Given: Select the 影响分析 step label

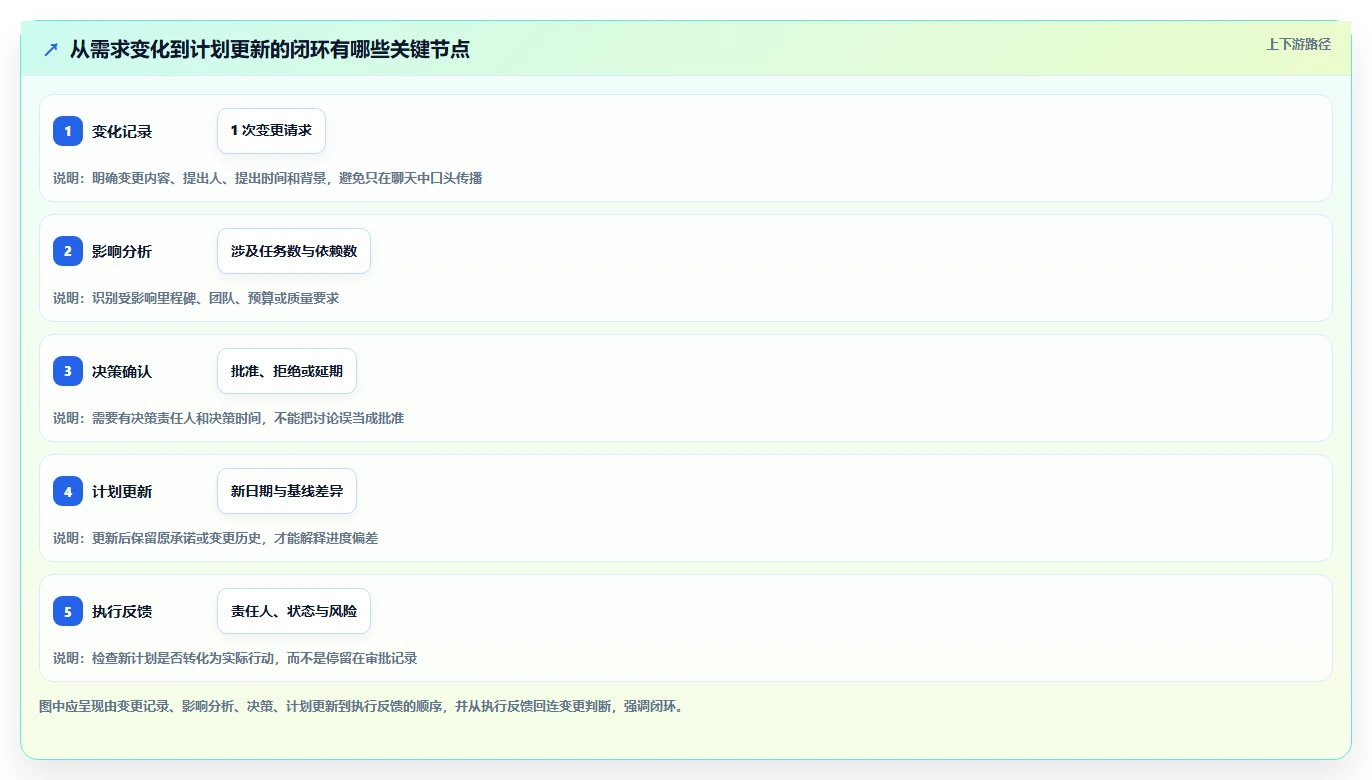Looking at the screenshot, I should tap(122, 251).
